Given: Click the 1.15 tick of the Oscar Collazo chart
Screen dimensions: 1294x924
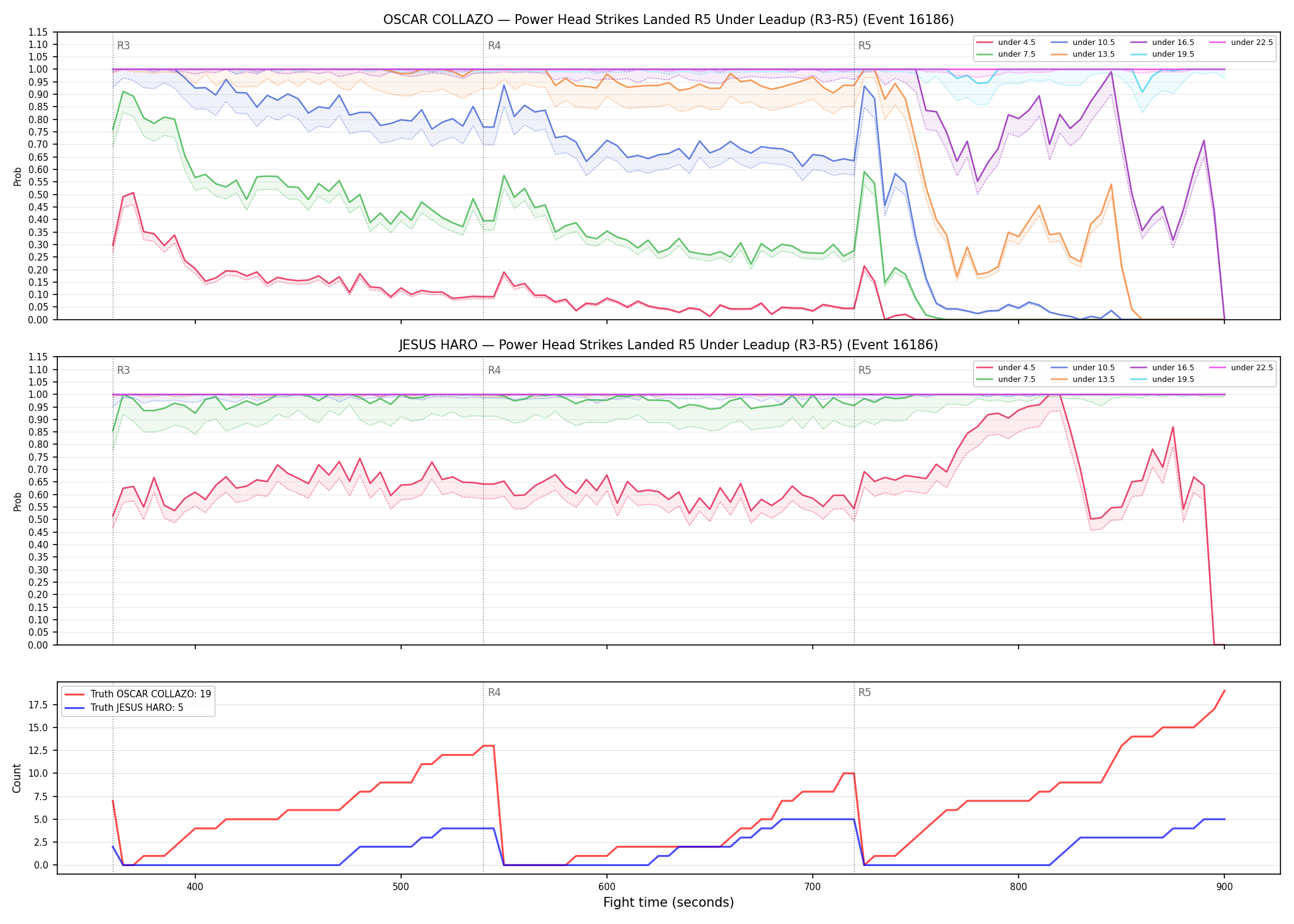Looking at the screenshot, I should [x=38, y=32].
